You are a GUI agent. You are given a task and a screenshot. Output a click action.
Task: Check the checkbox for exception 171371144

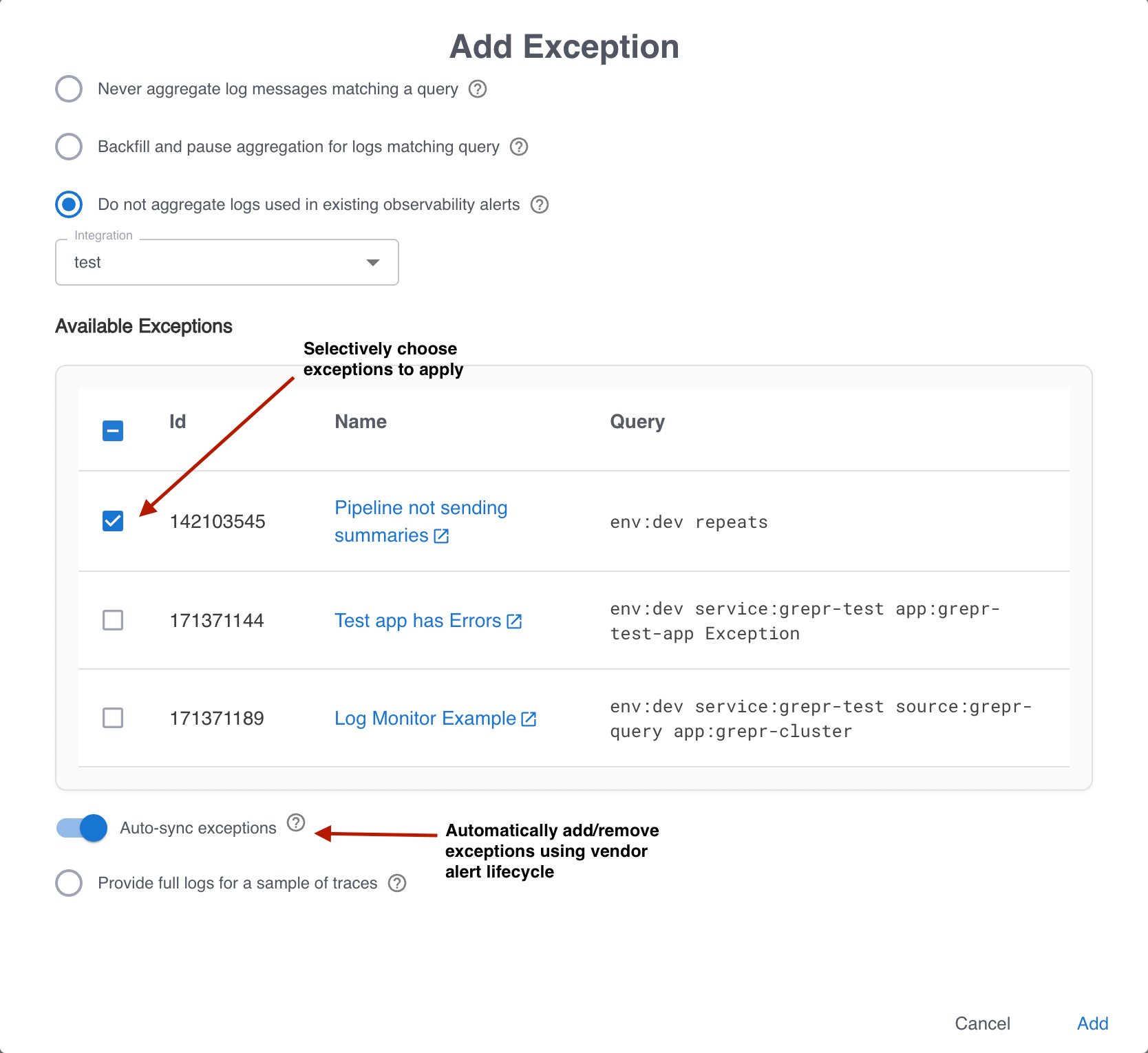tap(113, 620)
